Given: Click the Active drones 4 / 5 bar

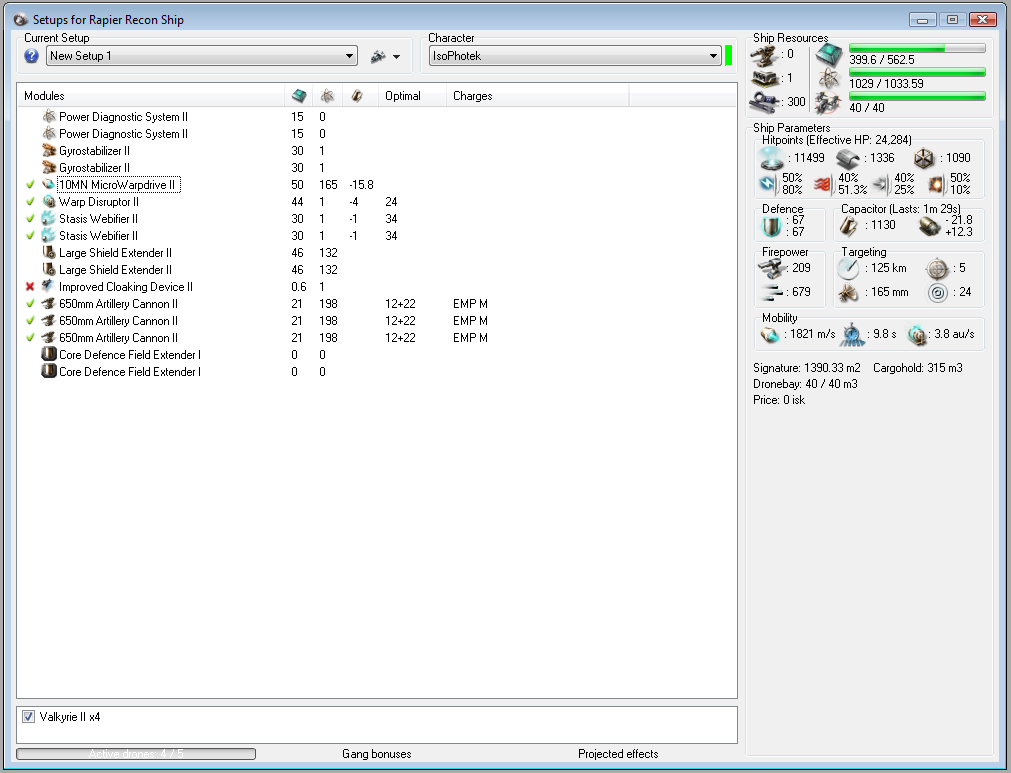Looking at the screenshot, I should coord(136,754).
